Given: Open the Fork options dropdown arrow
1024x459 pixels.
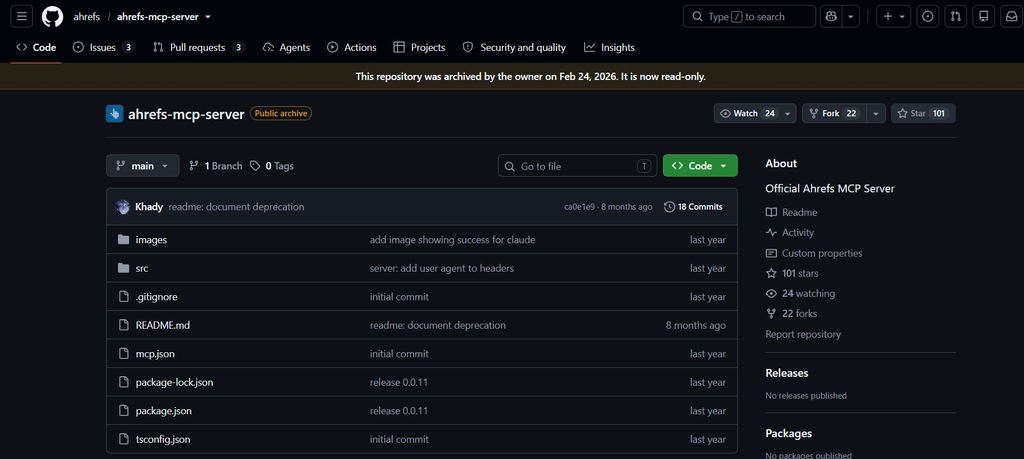Looking at the screenshot, I should pos(876,114).
